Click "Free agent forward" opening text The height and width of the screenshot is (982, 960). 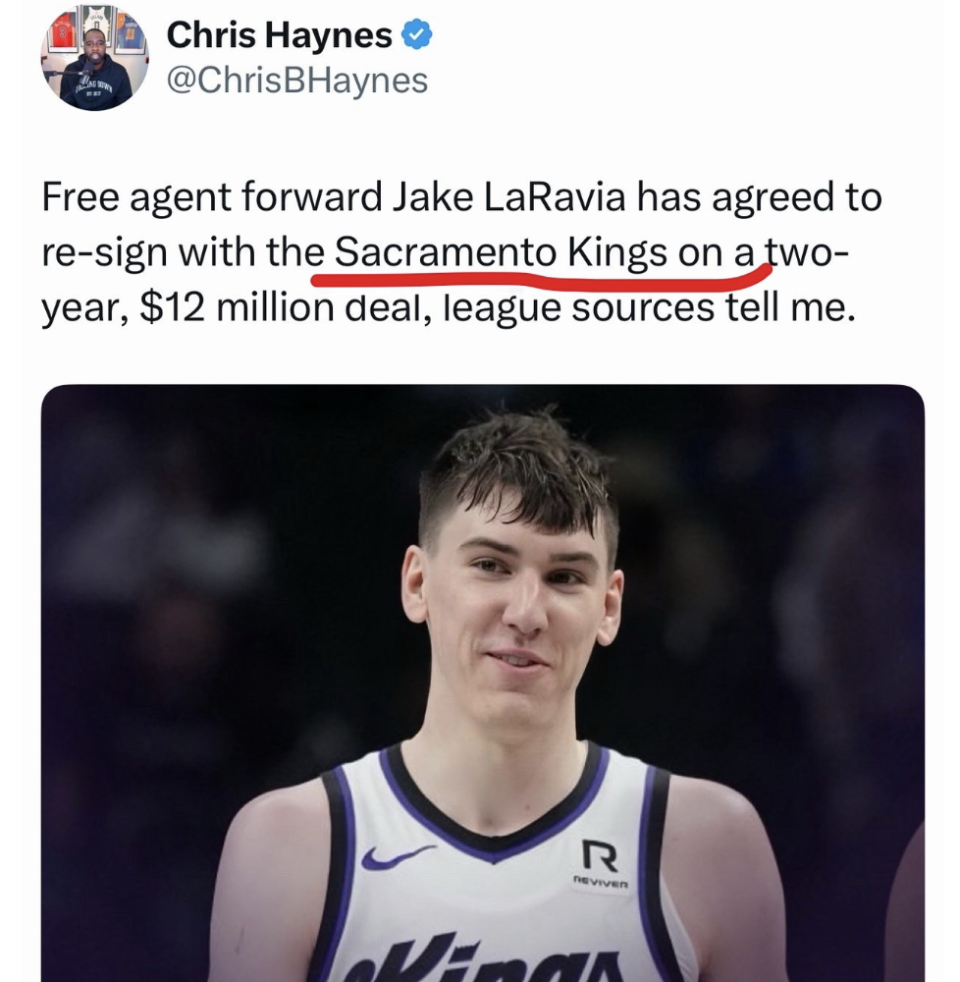tap(211, 198)
